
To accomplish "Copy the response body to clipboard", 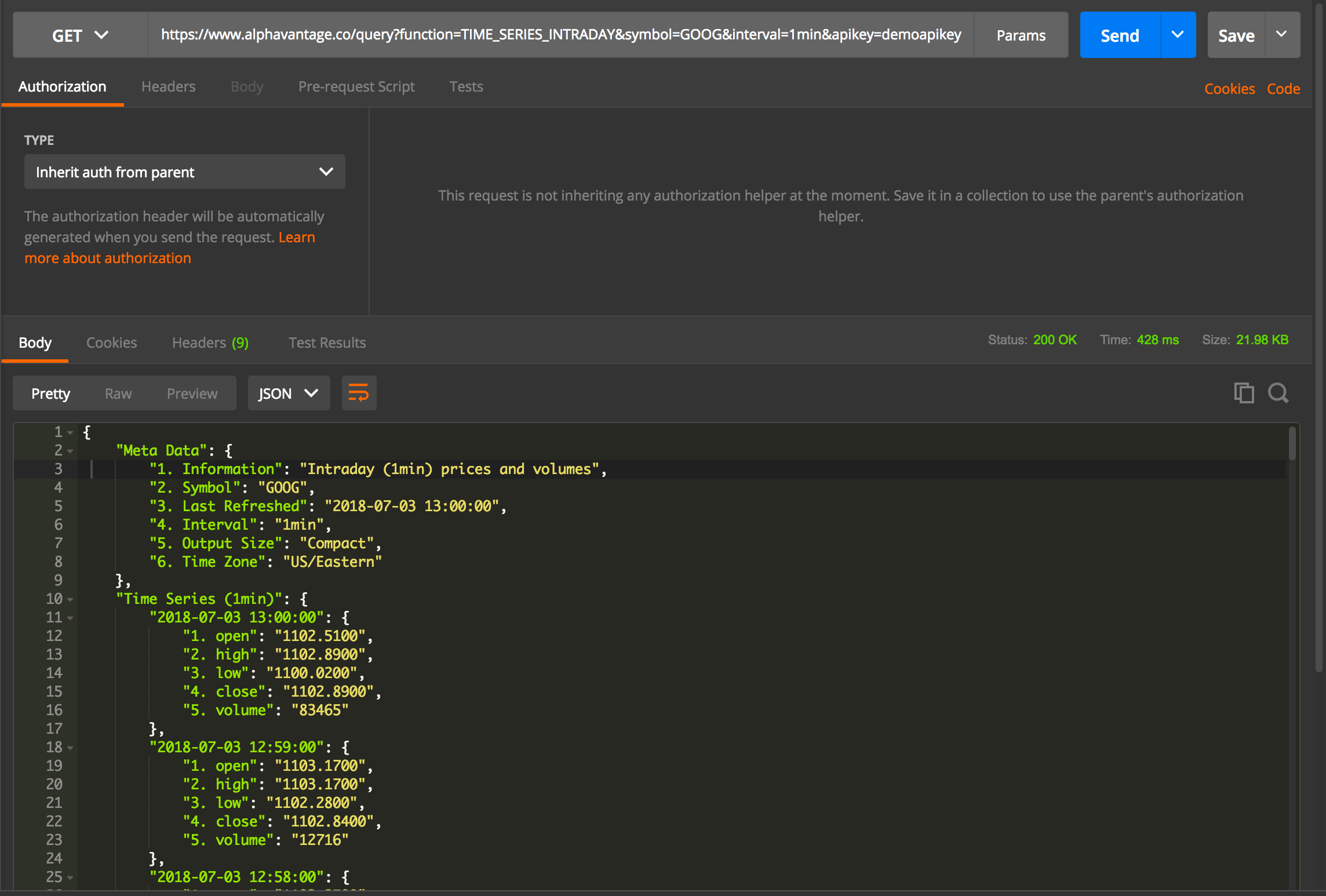I will (1244, 393).
